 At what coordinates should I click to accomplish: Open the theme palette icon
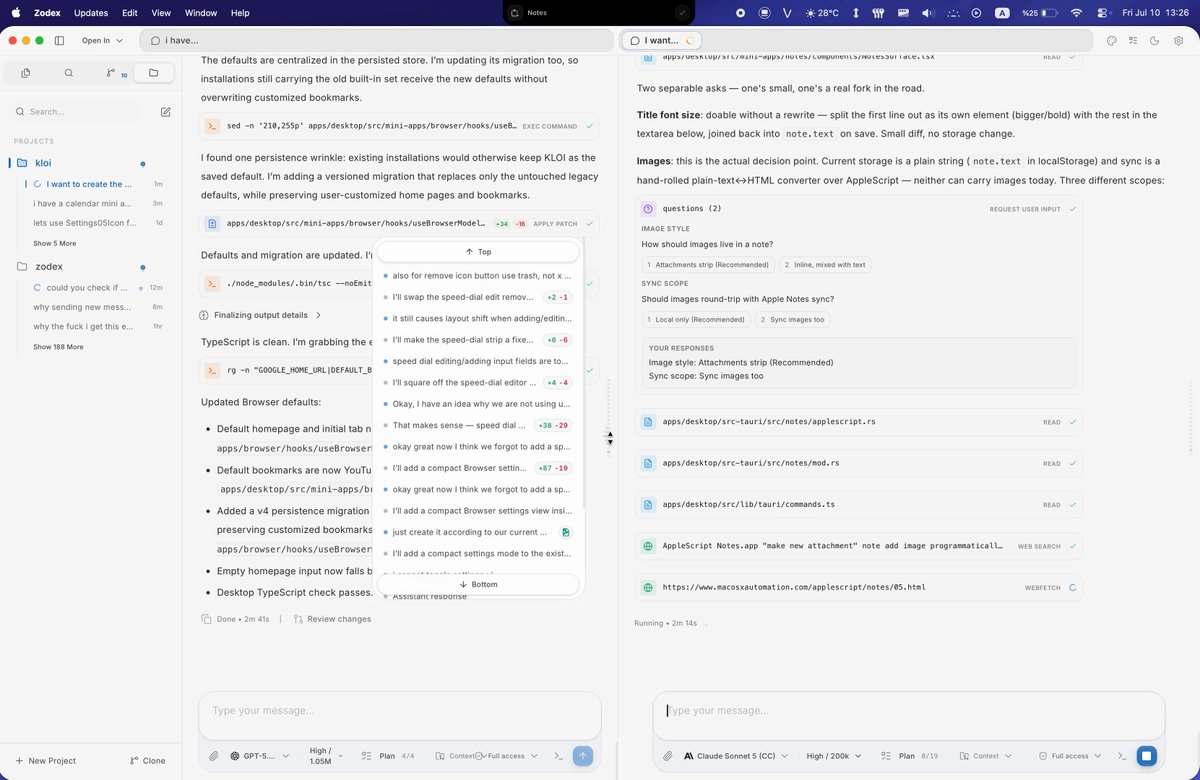[x=1112, y=40]
